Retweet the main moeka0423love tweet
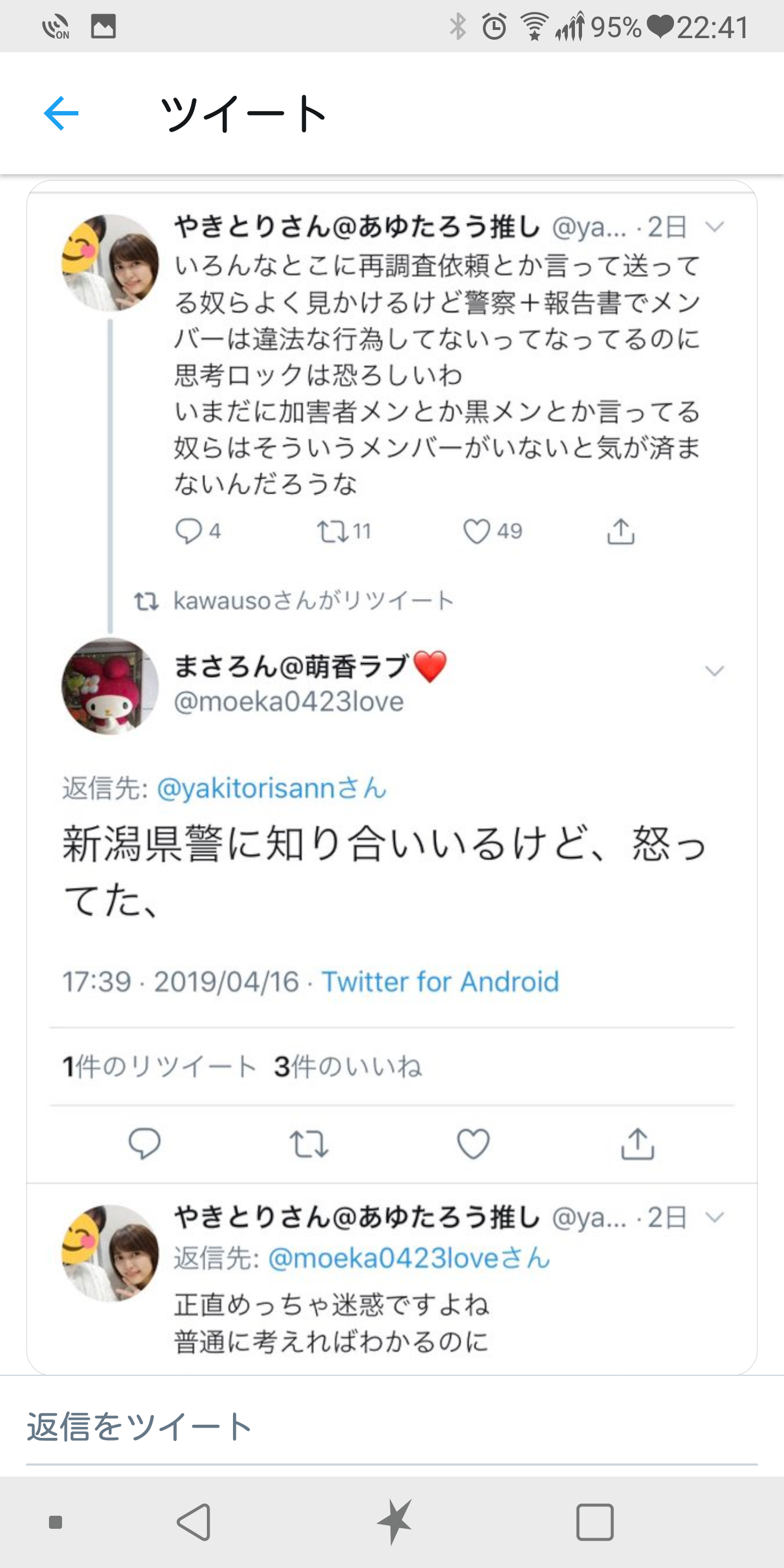The width and height of the screenshot is (784, 1568). tap(309, 1144)
